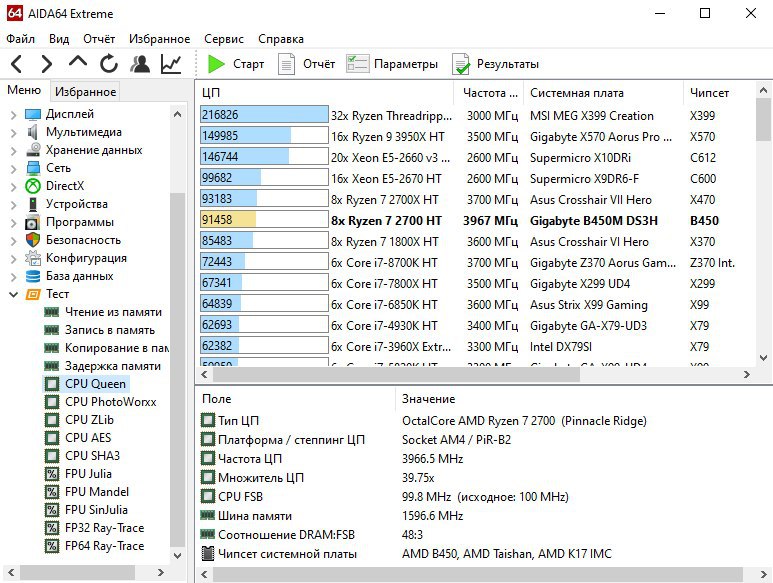Viewport: 773px width, 583px height.
Task: Collapse the Тест tree node
Action: coord(13,294)
